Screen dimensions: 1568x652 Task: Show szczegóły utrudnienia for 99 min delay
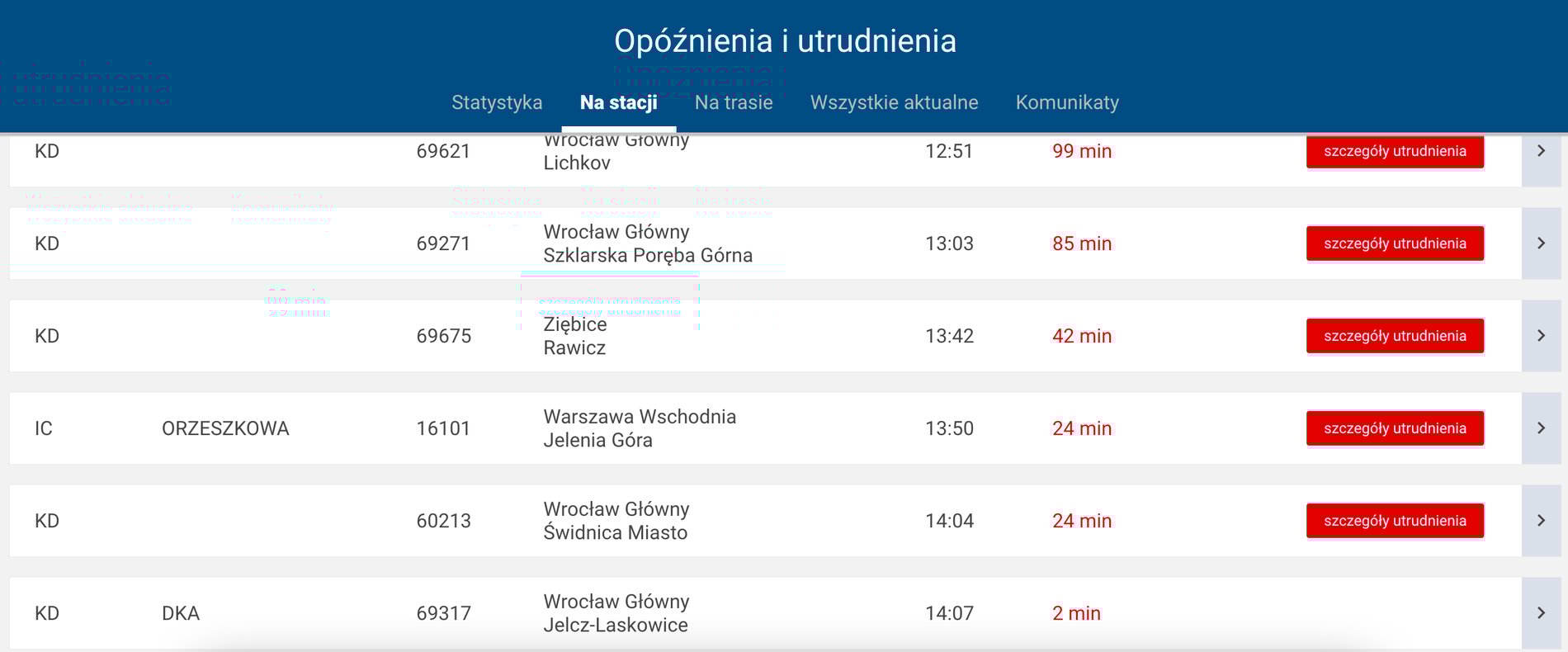[x=1395, y=151]
